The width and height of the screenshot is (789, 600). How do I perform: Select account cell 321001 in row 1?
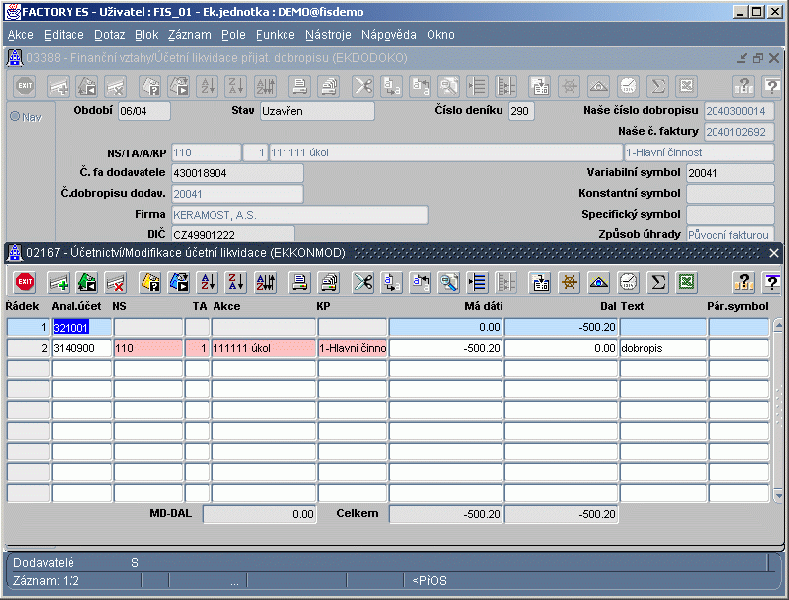click(82, 327)
